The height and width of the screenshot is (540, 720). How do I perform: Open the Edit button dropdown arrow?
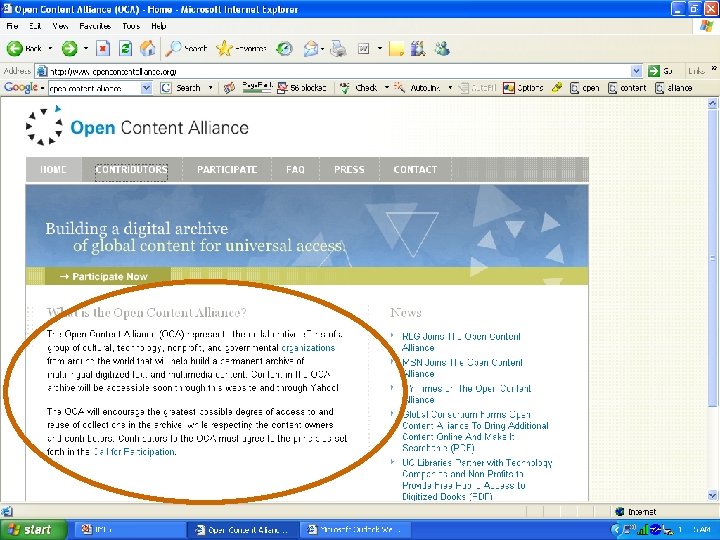[380, 48]
